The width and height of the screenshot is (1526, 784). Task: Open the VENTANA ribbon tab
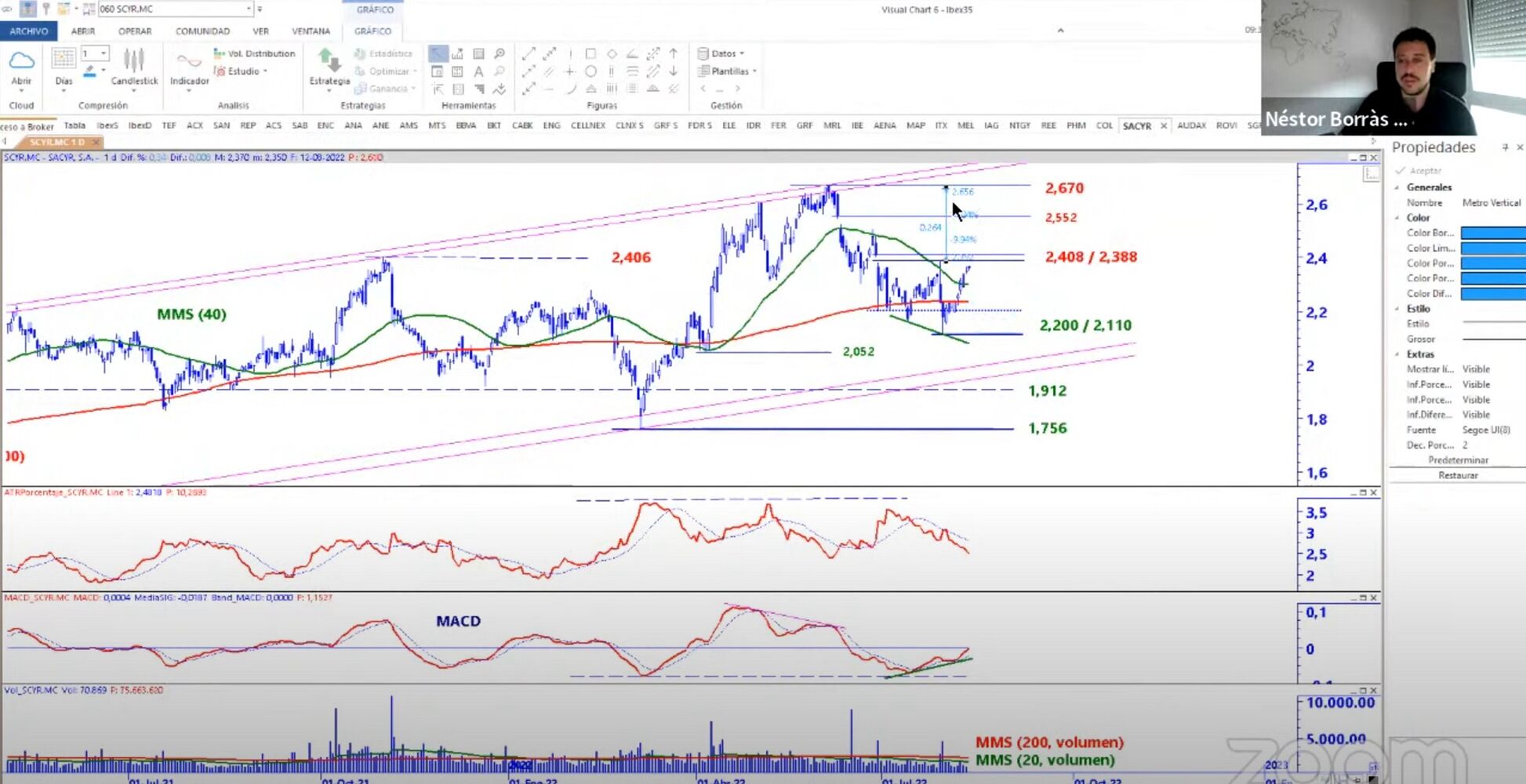click(311, 31)
